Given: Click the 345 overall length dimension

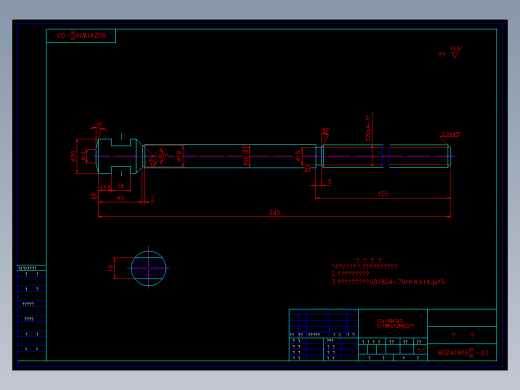Looking at the screenshot, I should (275, 212).
